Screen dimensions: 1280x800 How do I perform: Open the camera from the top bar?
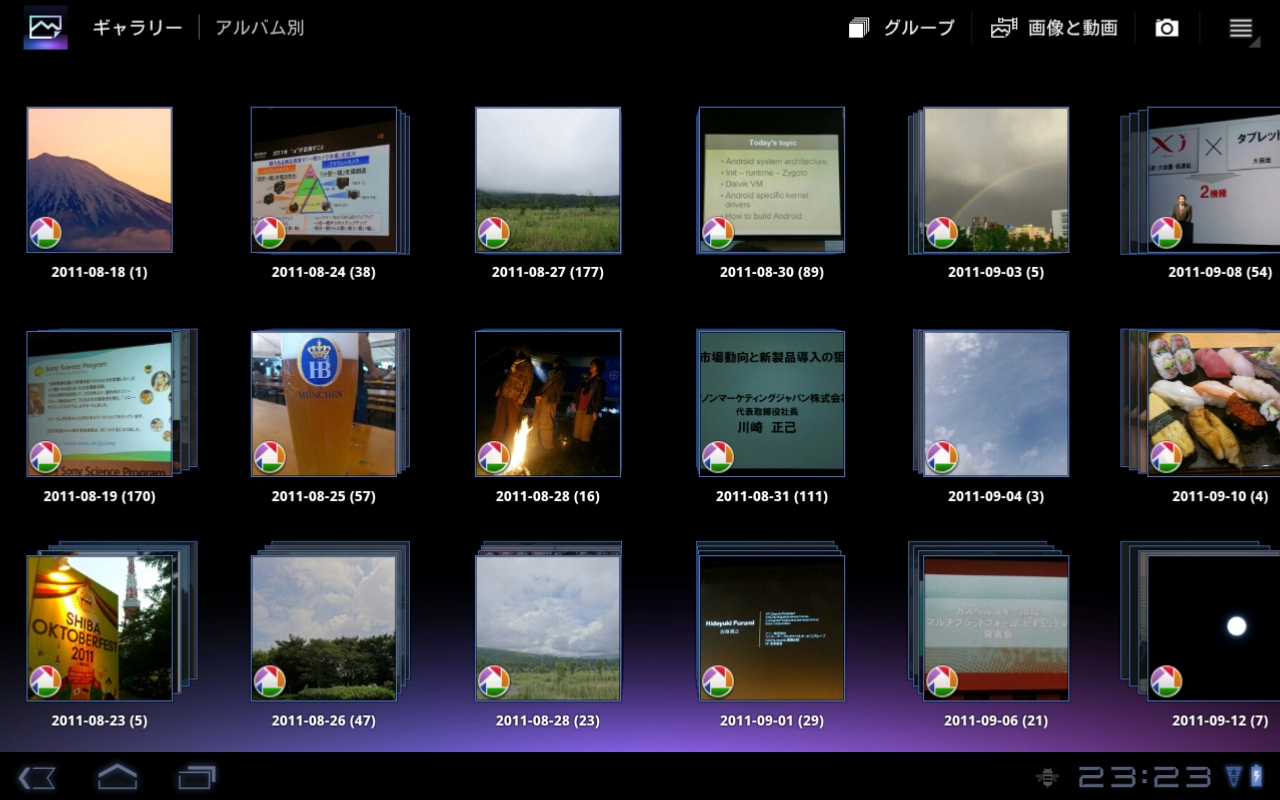pos(1166,28)
